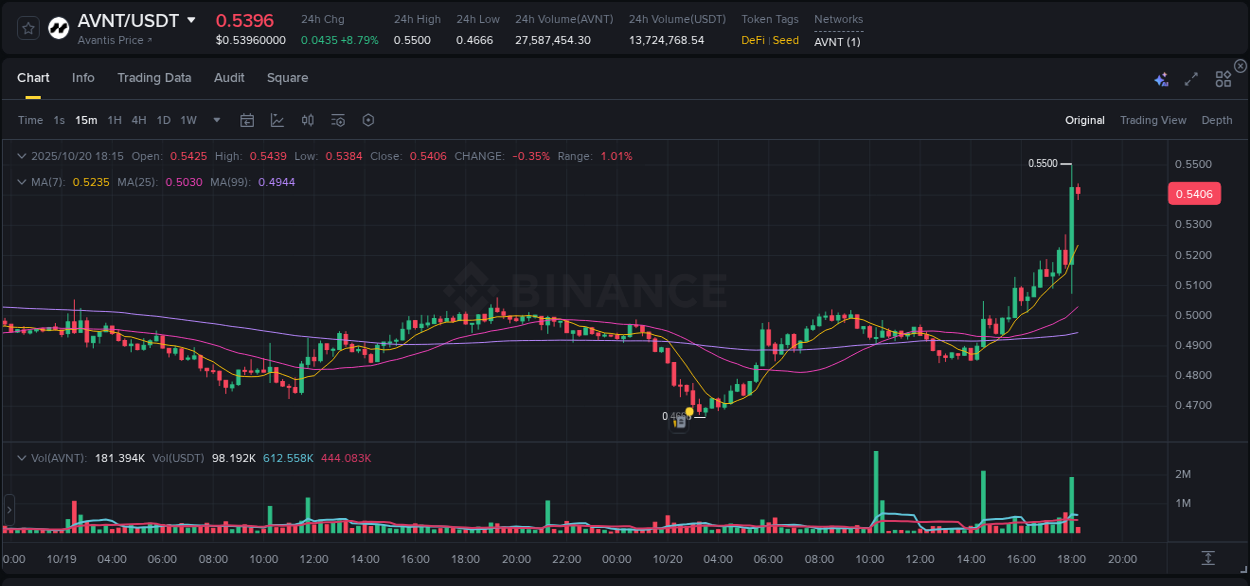This screenshot has width=1250, height=586.
Task: Select the 15m timeframe option
Action: point(86,120)
